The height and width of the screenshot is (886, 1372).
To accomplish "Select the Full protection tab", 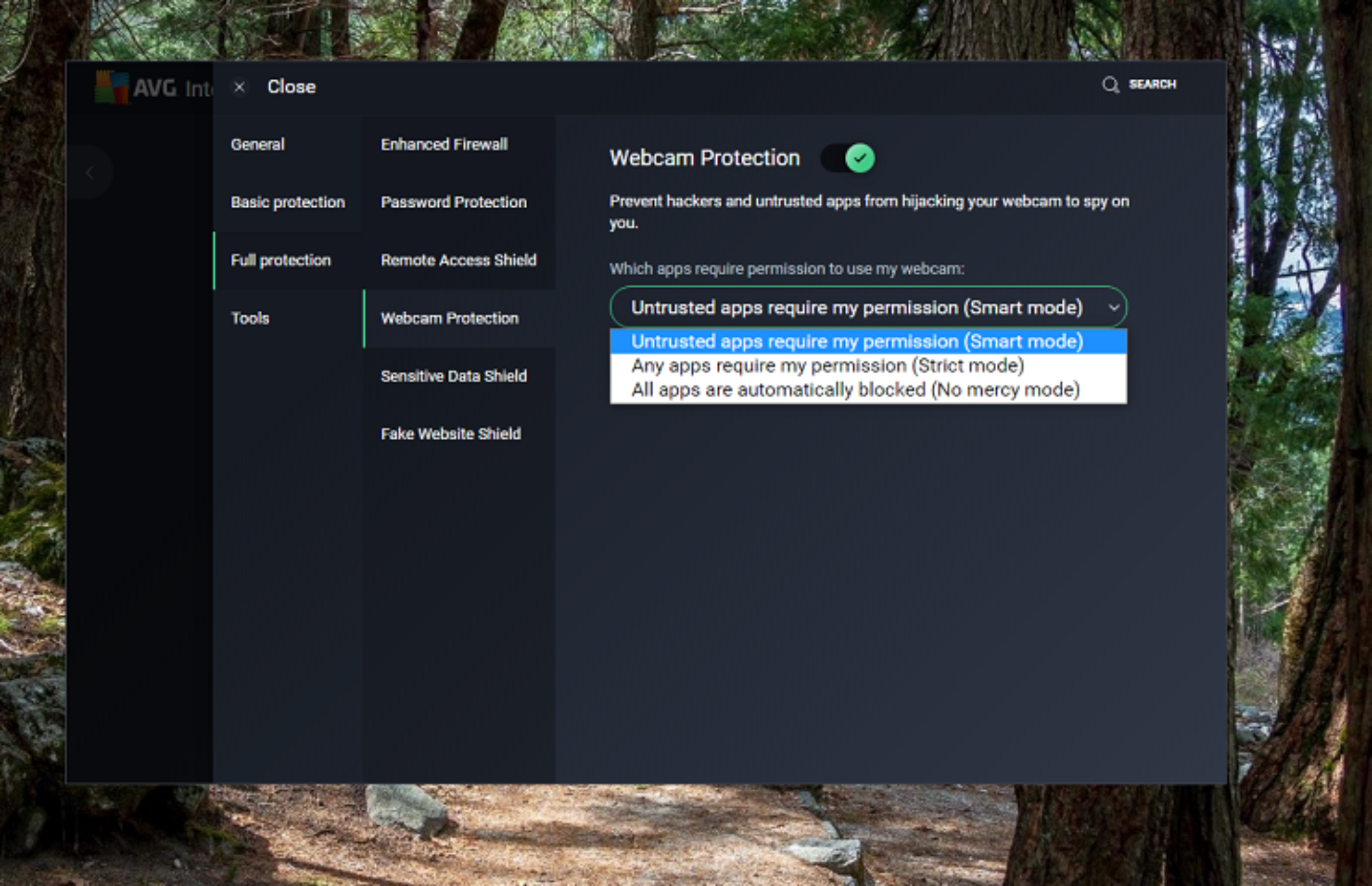I will pos(281,261).
